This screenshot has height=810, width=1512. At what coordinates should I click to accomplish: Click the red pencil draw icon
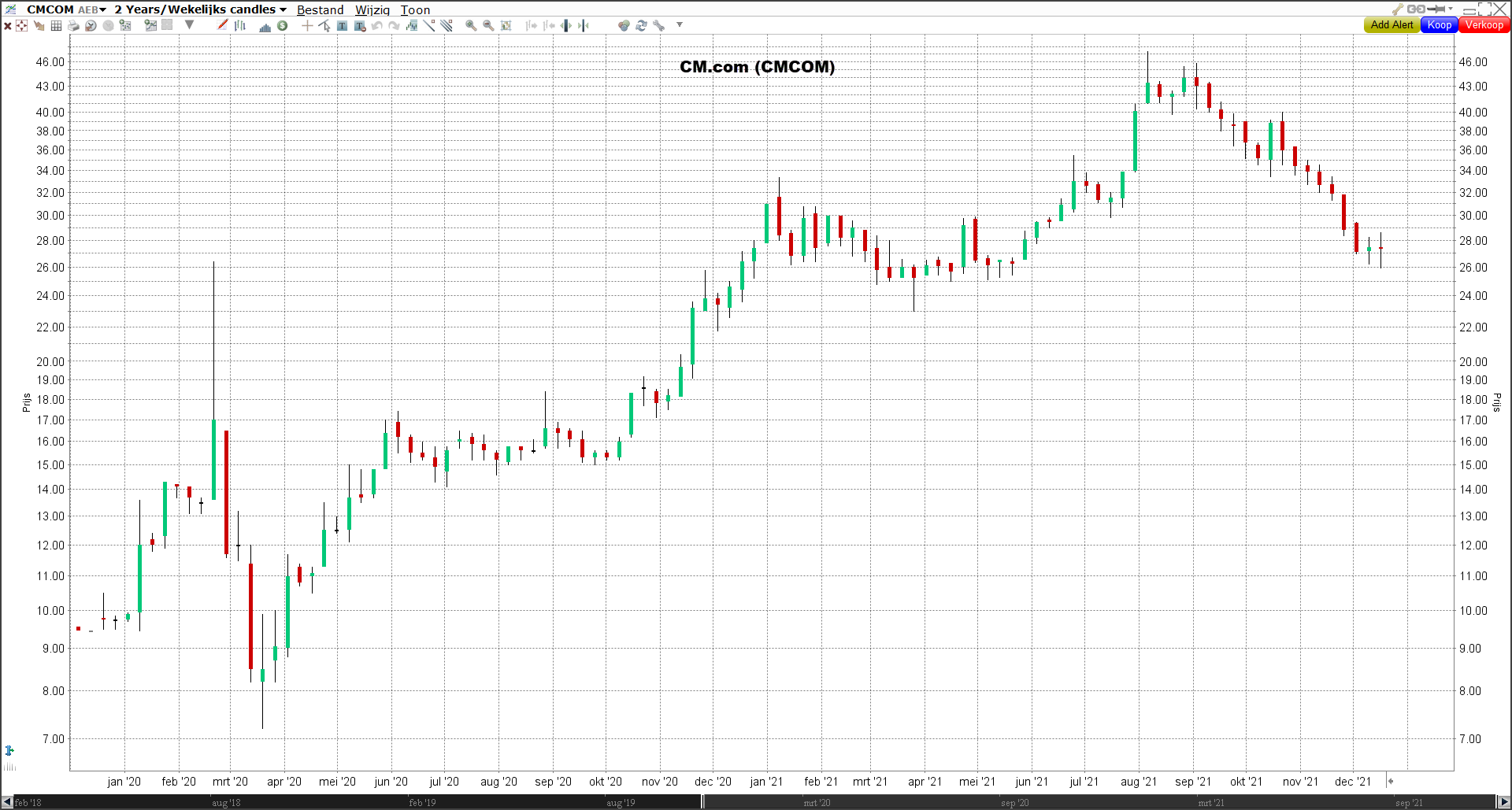point(223,25)
